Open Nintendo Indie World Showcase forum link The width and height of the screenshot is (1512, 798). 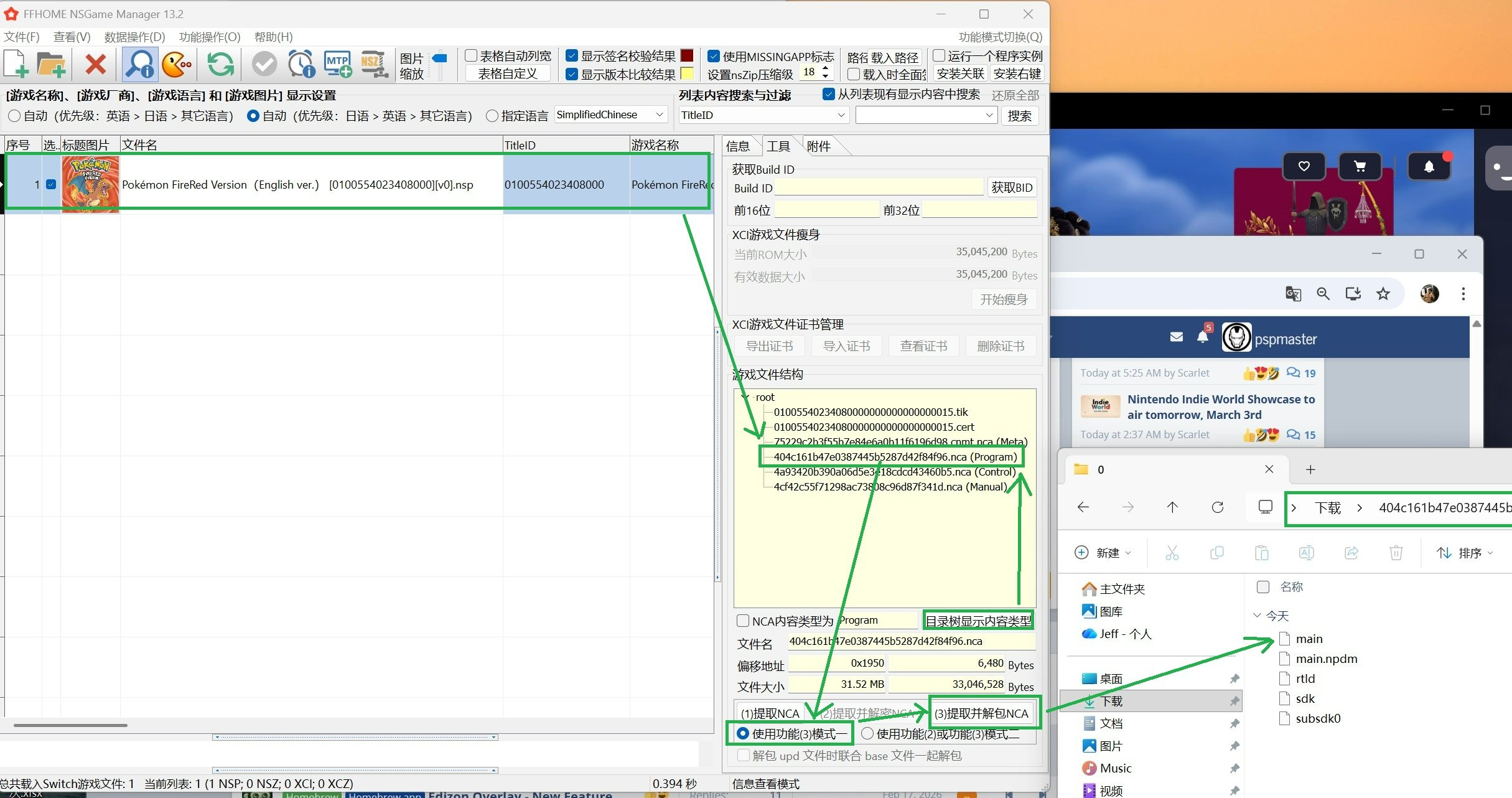click(1221, 406)
